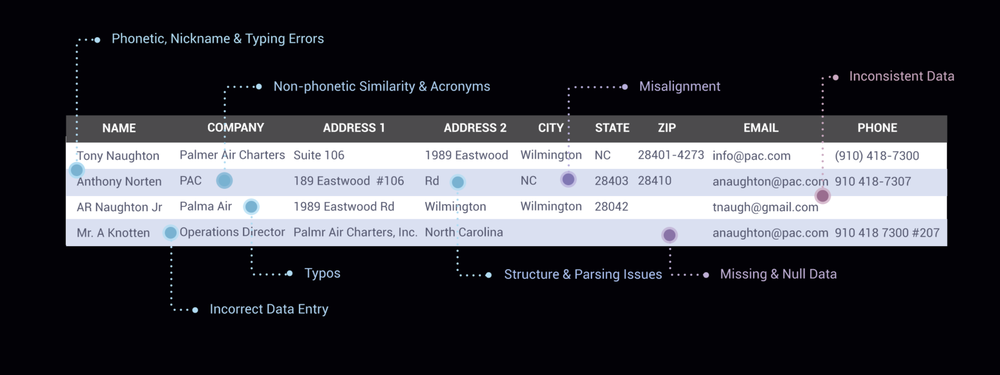Select the blue dot next to PAC
The height and width of the screenshot is (375, 1000).
click(224, 180)
